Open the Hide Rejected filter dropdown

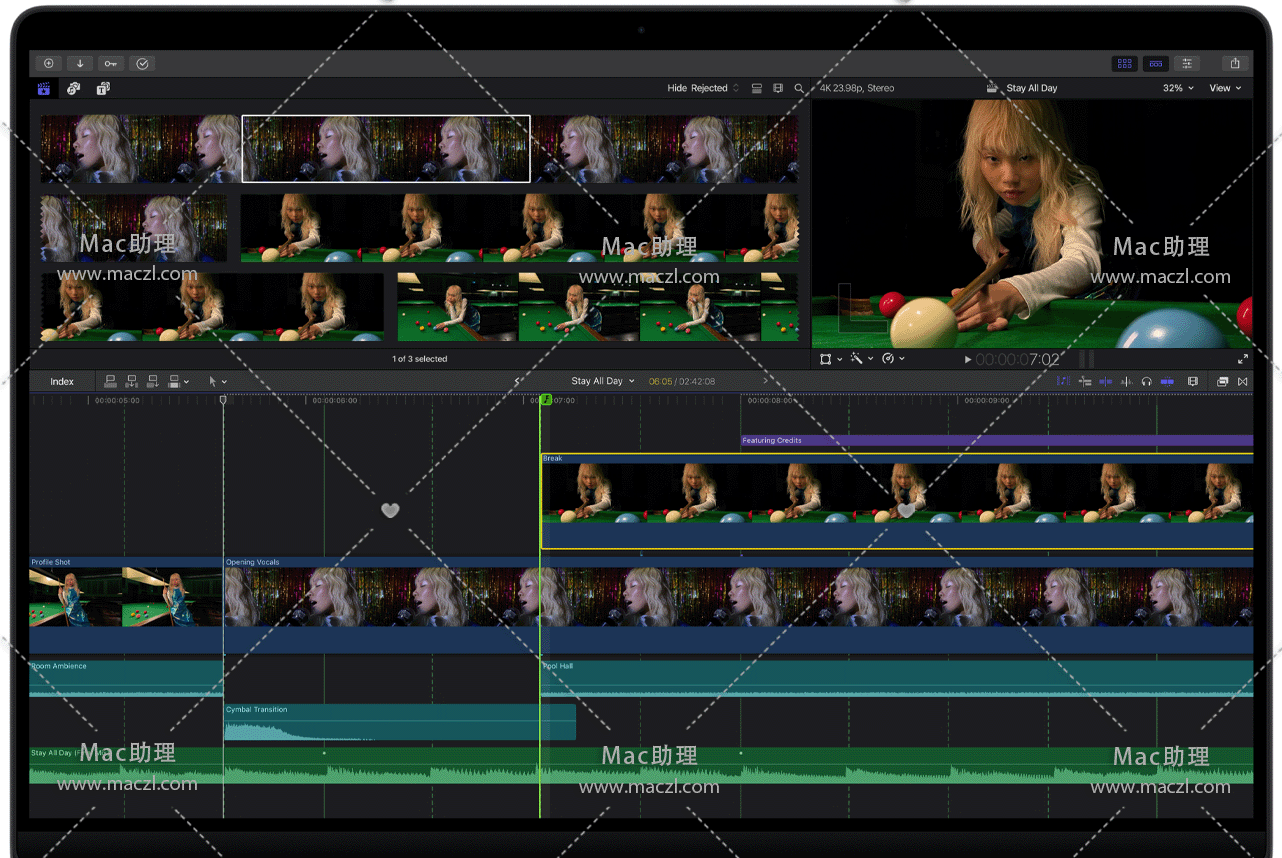coord(700,88)
